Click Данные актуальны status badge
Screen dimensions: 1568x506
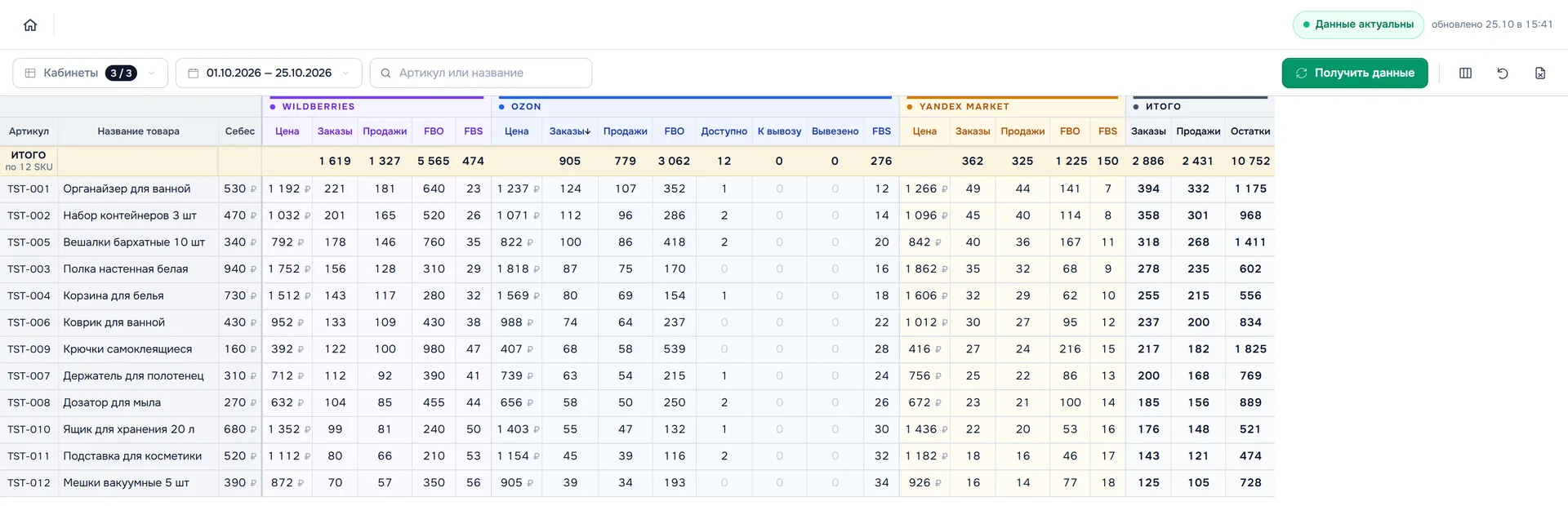point(1358,24)
